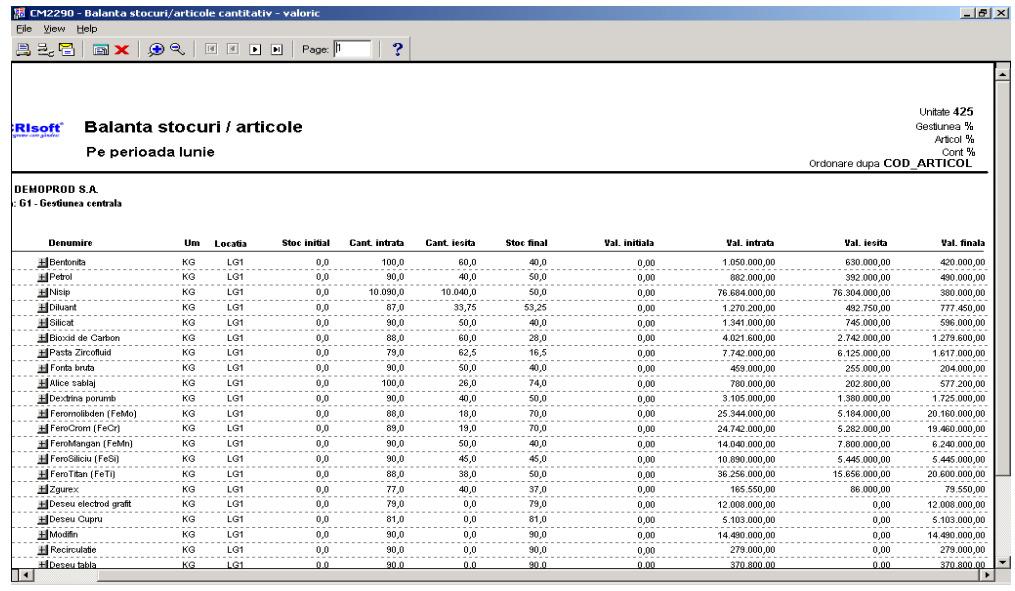Expand the Modifin row
This screenshot has height=591, width=1015.
(43, 535)
